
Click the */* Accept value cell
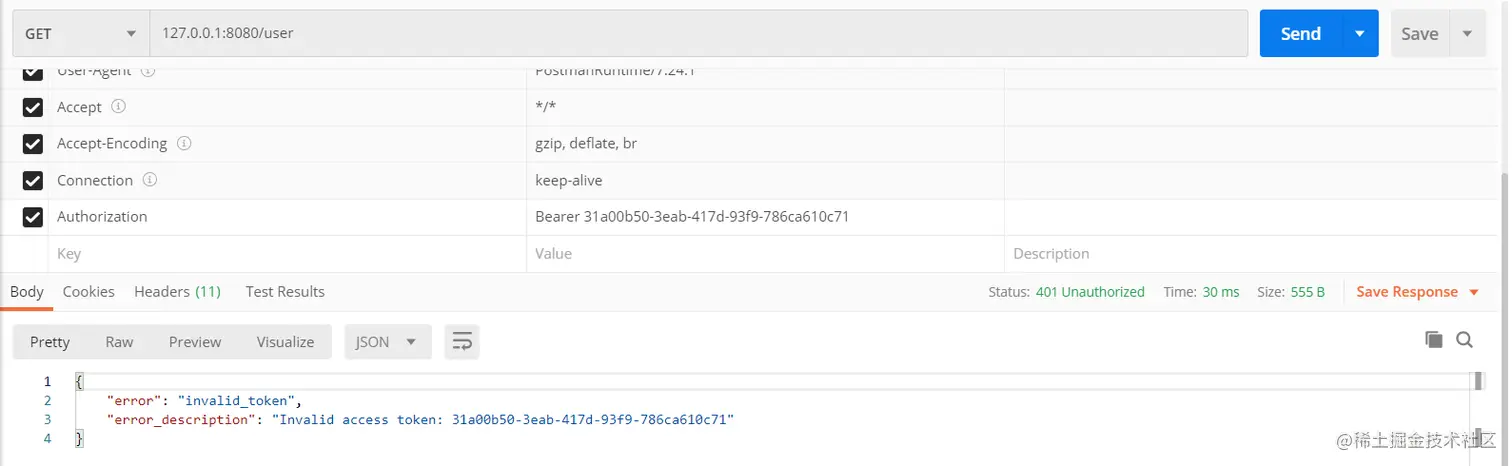tap(765, 108)
